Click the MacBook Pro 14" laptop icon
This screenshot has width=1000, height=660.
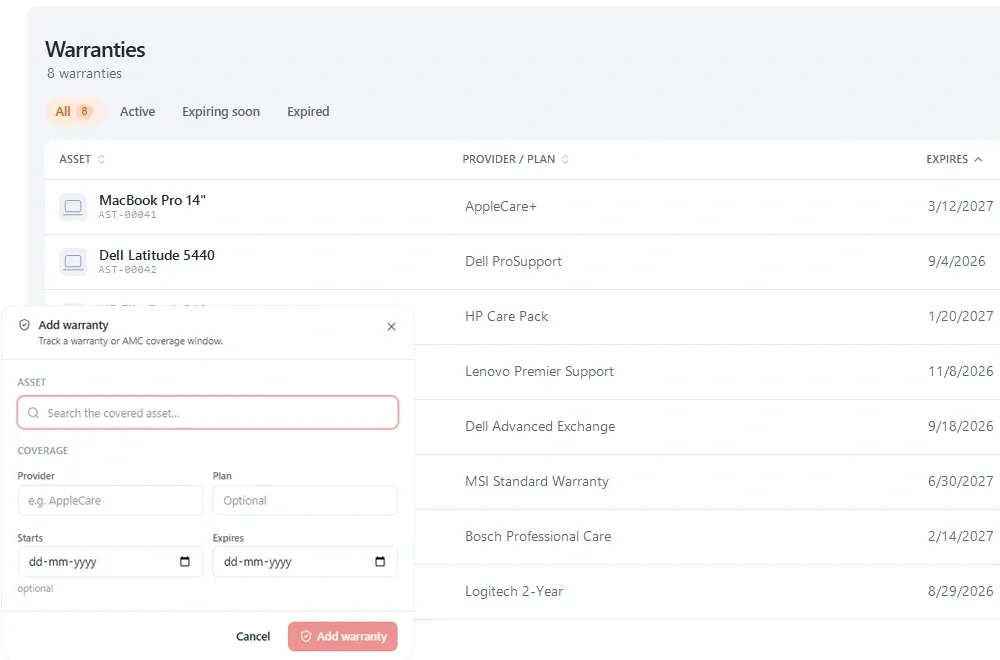(73, 207)
